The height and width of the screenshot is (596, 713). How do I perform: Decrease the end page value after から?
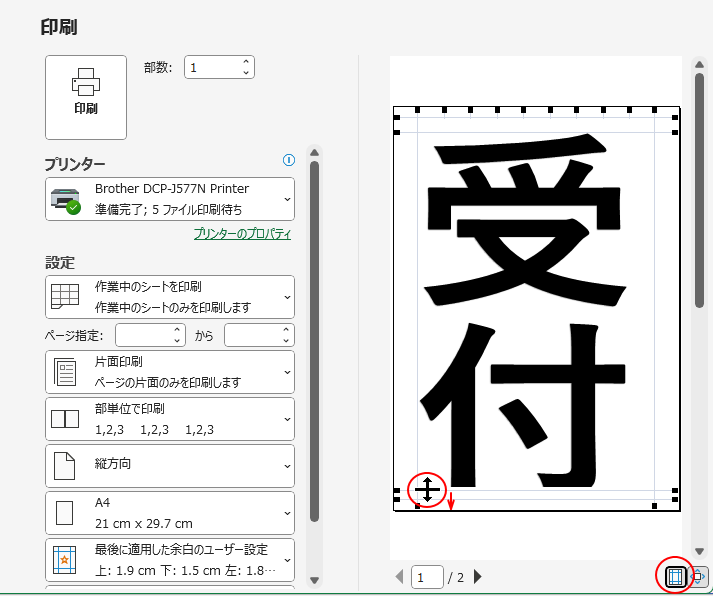click(286, 341)
